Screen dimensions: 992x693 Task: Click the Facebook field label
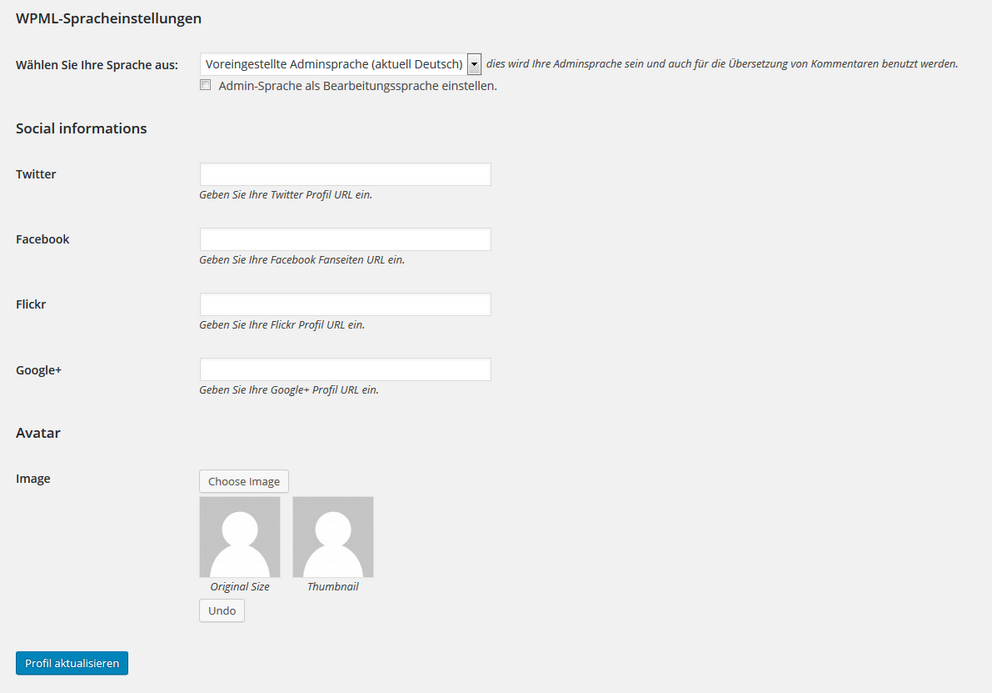(42, 239)
